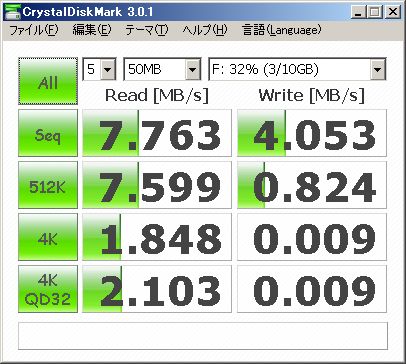Select the 512K read result 7.599
Image resolution: width=406 pixels, height=364 pixels.
[x=157, y=185]
